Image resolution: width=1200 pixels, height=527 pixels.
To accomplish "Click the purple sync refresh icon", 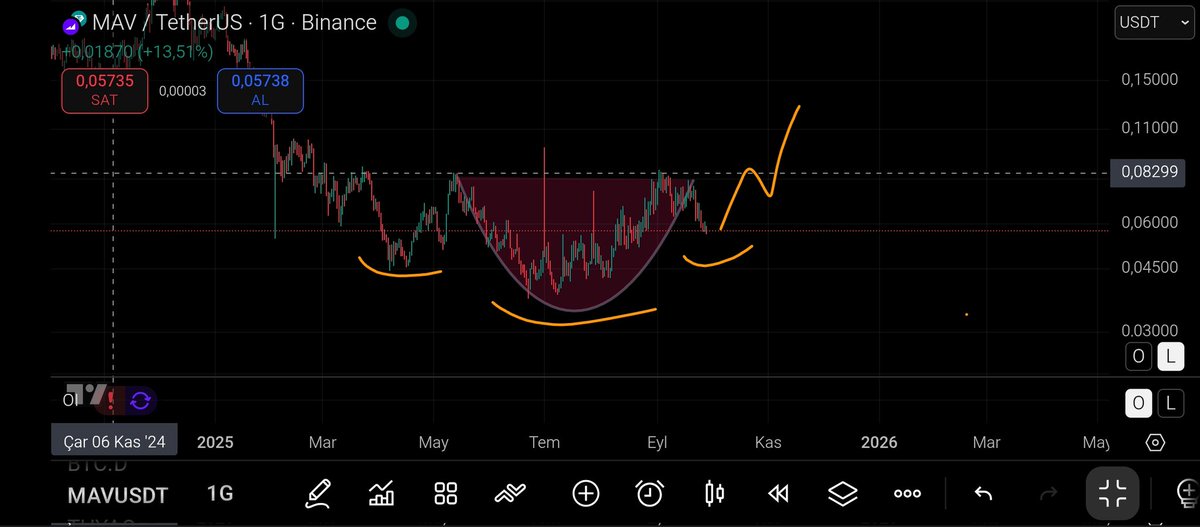I will point(140,400).
